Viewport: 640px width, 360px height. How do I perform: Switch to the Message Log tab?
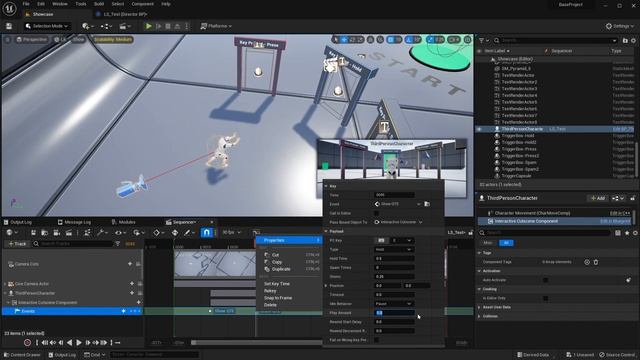(x=74, y=222)
